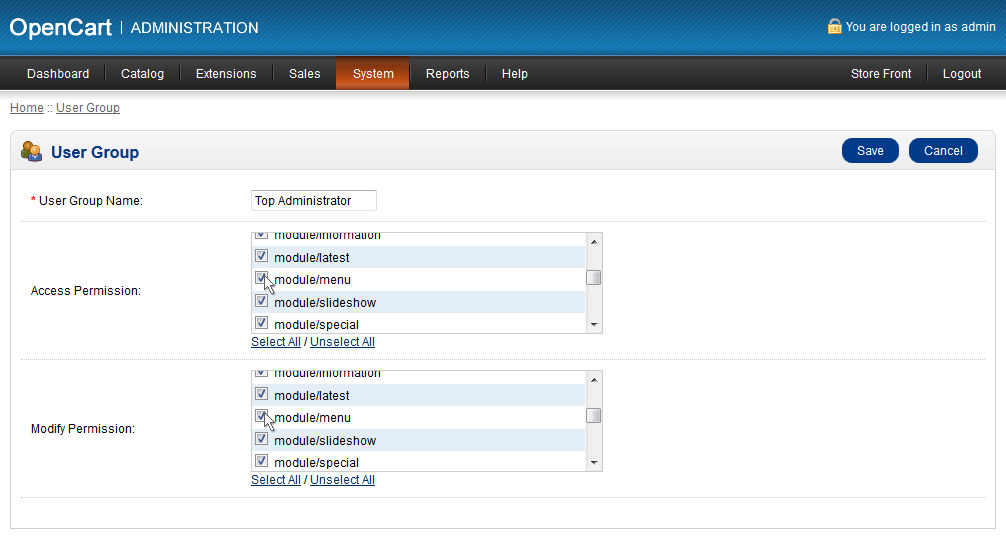Uncheck module/slideshow in Modify Permission

[x=261, y=439]
